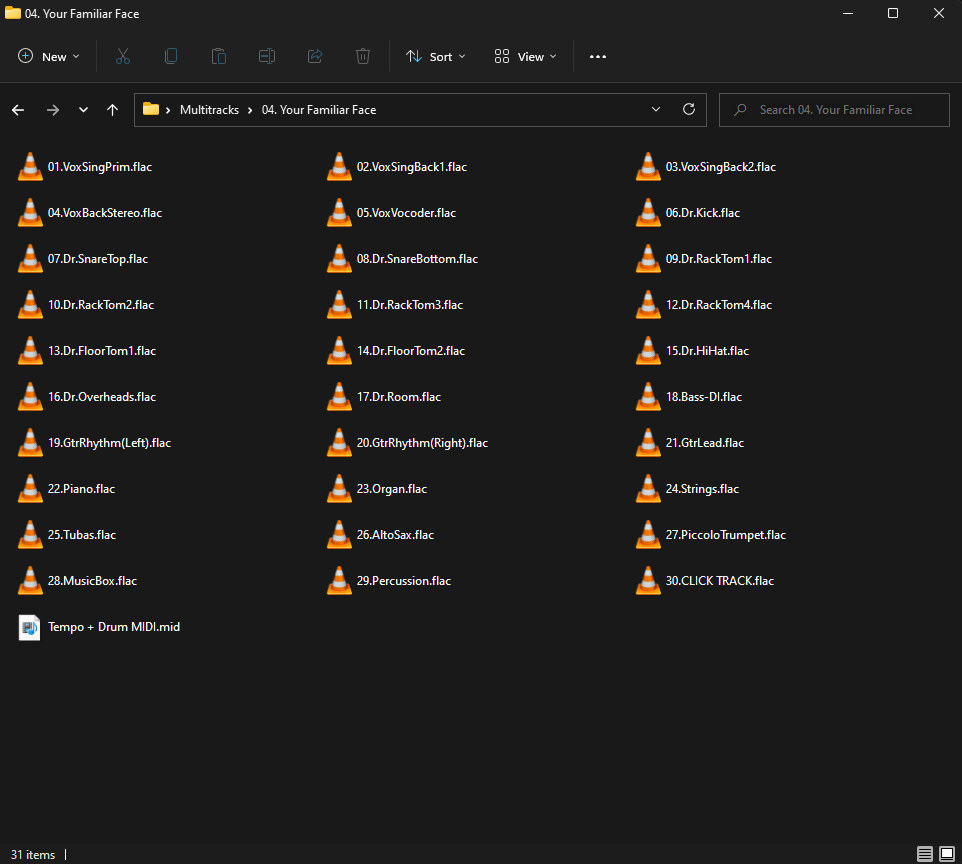Open the View dropdown

pyautogui.click(x=524, y=56)
